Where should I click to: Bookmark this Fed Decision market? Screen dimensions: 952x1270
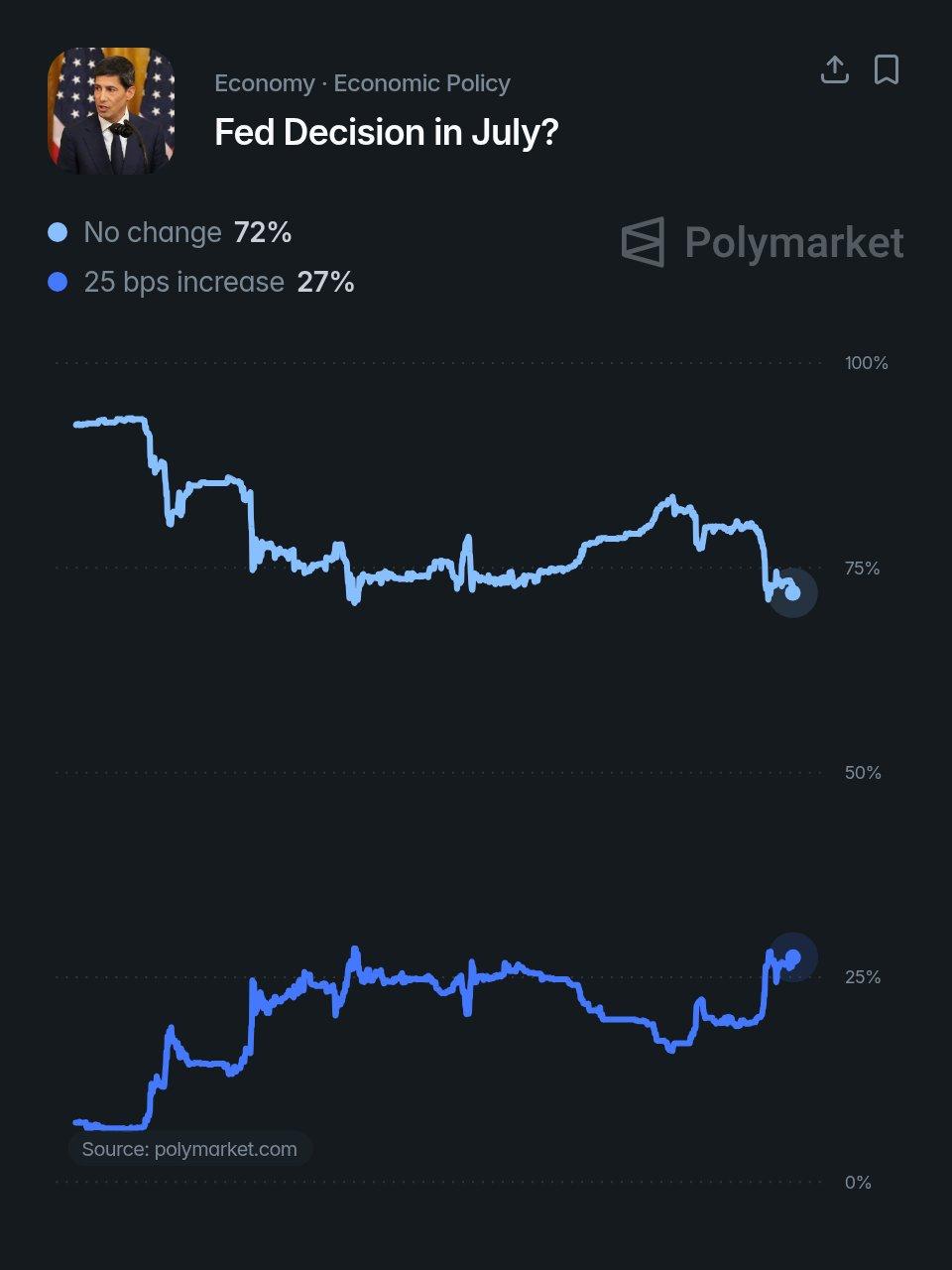point(887,69)
